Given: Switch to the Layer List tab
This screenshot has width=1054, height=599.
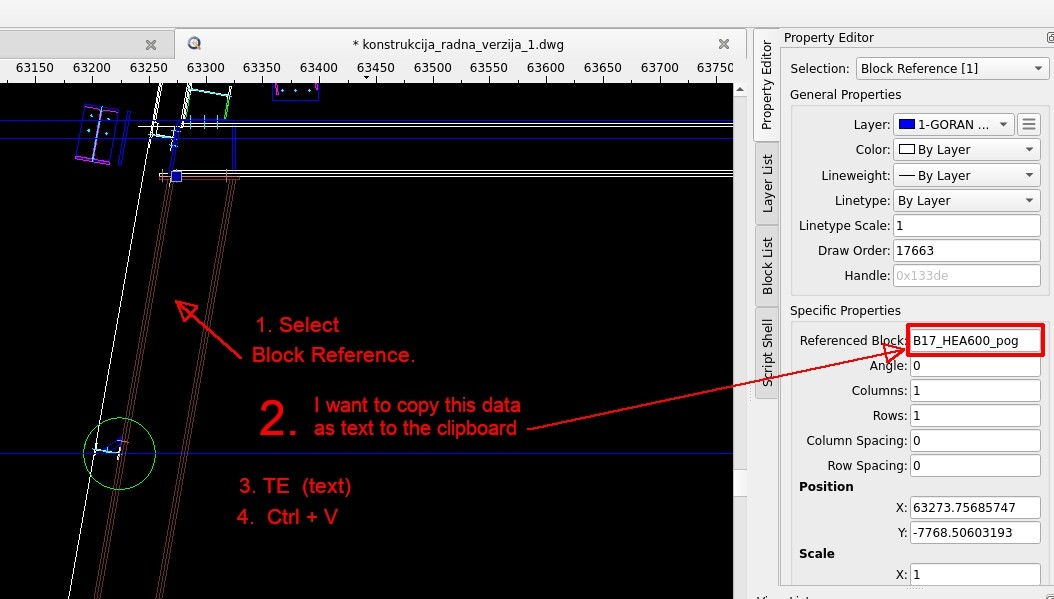Looking at the screenshot, I should (x=767, y=183).
